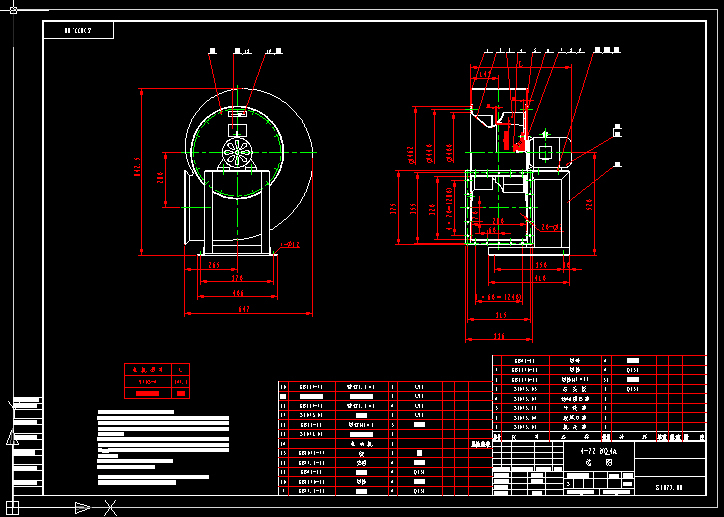
Task: Click the "4-72 №4A" title block text
Action: coord(598,451)
